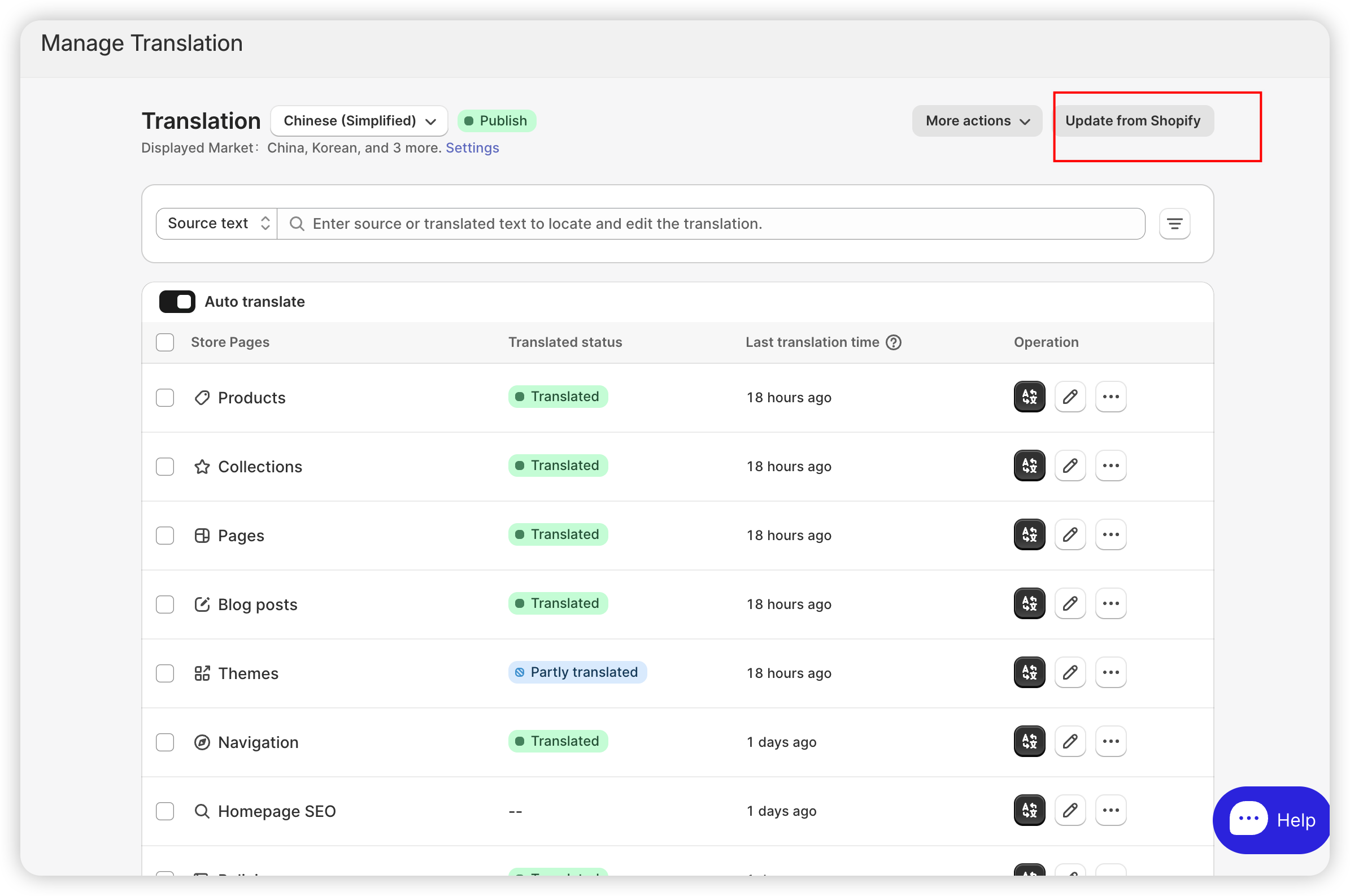Click the Homepage SEO row name
The width and height of the screenshot is (1350, 896).
point(277,811)
